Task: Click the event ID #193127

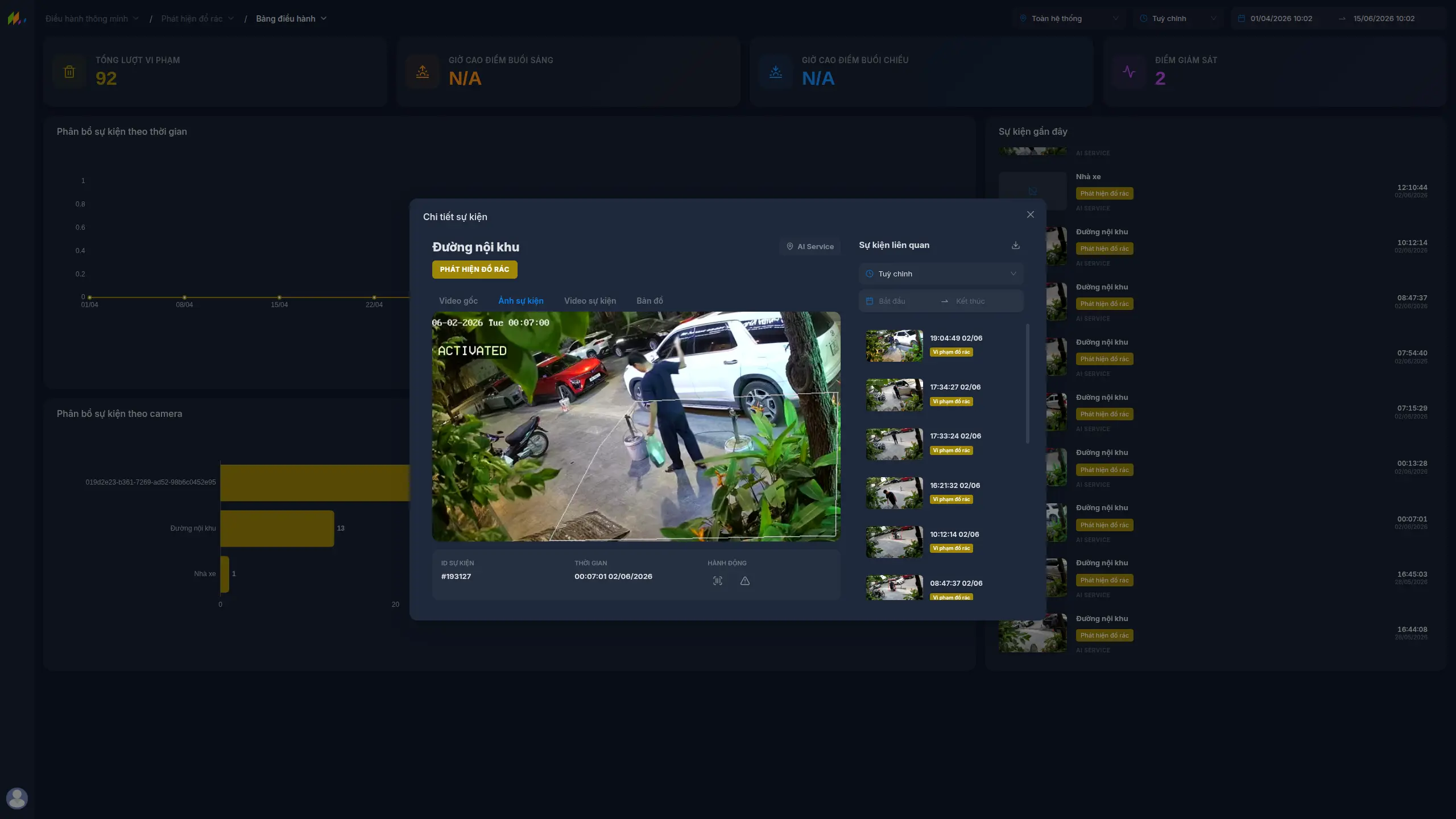Action: click(x=456, y=576)
